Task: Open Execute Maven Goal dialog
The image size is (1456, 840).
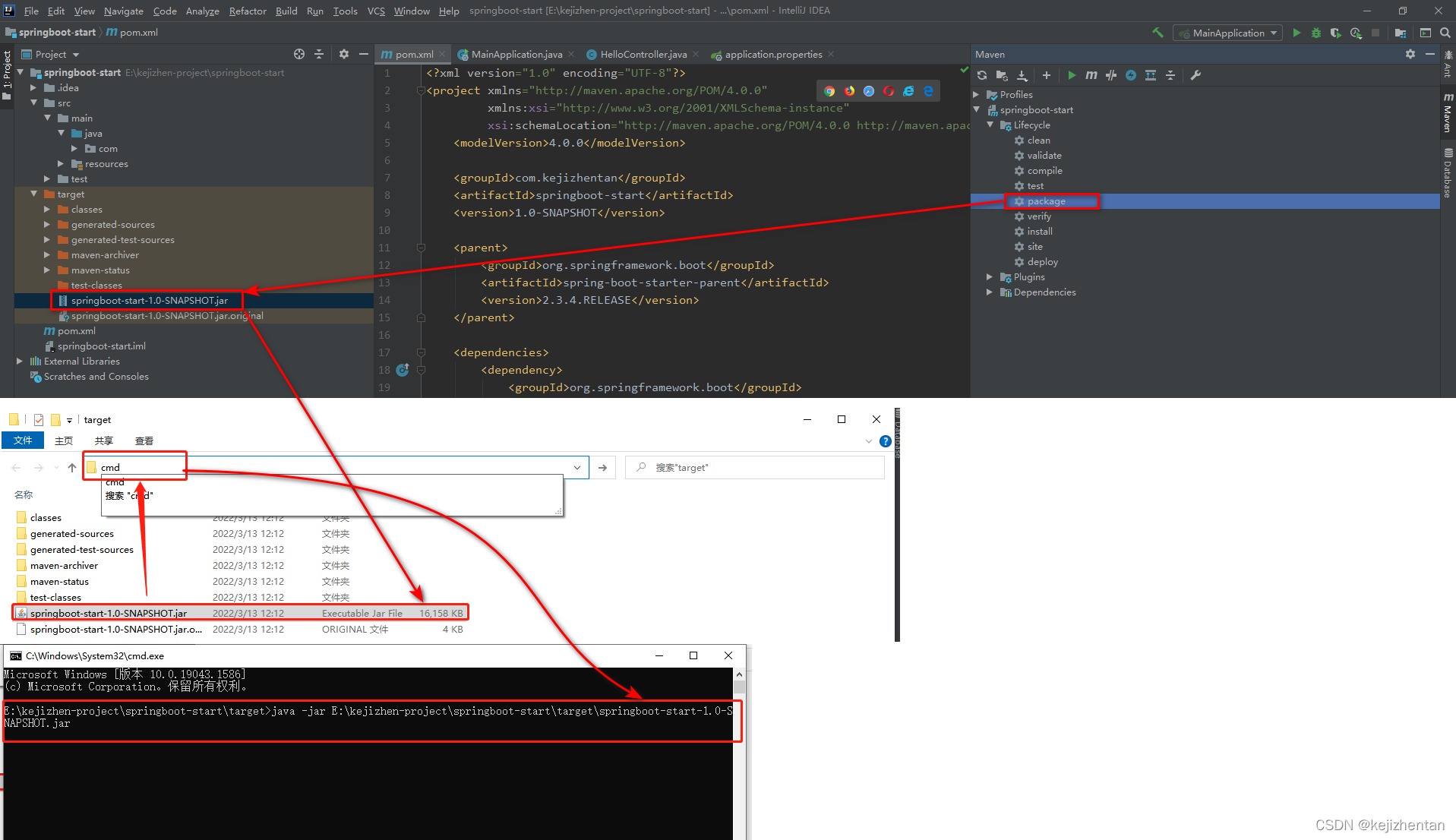Action: (x=1091, y=75)
